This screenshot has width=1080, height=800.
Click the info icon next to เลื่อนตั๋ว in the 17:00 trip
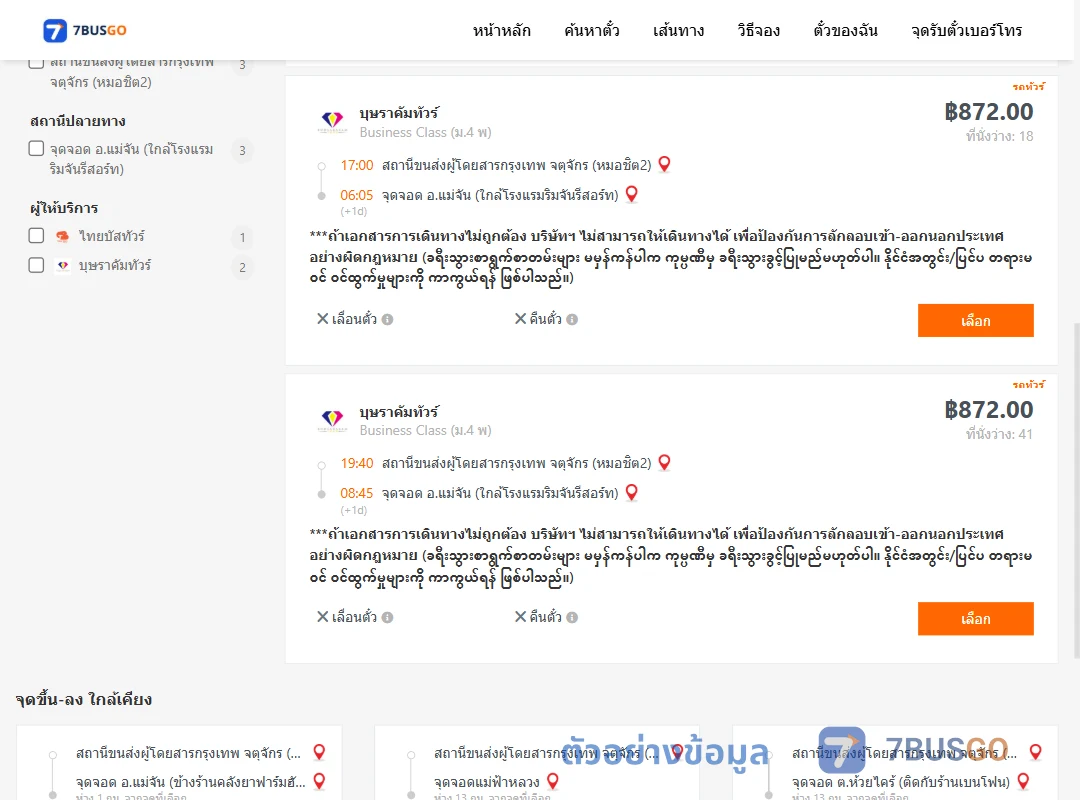388,319
